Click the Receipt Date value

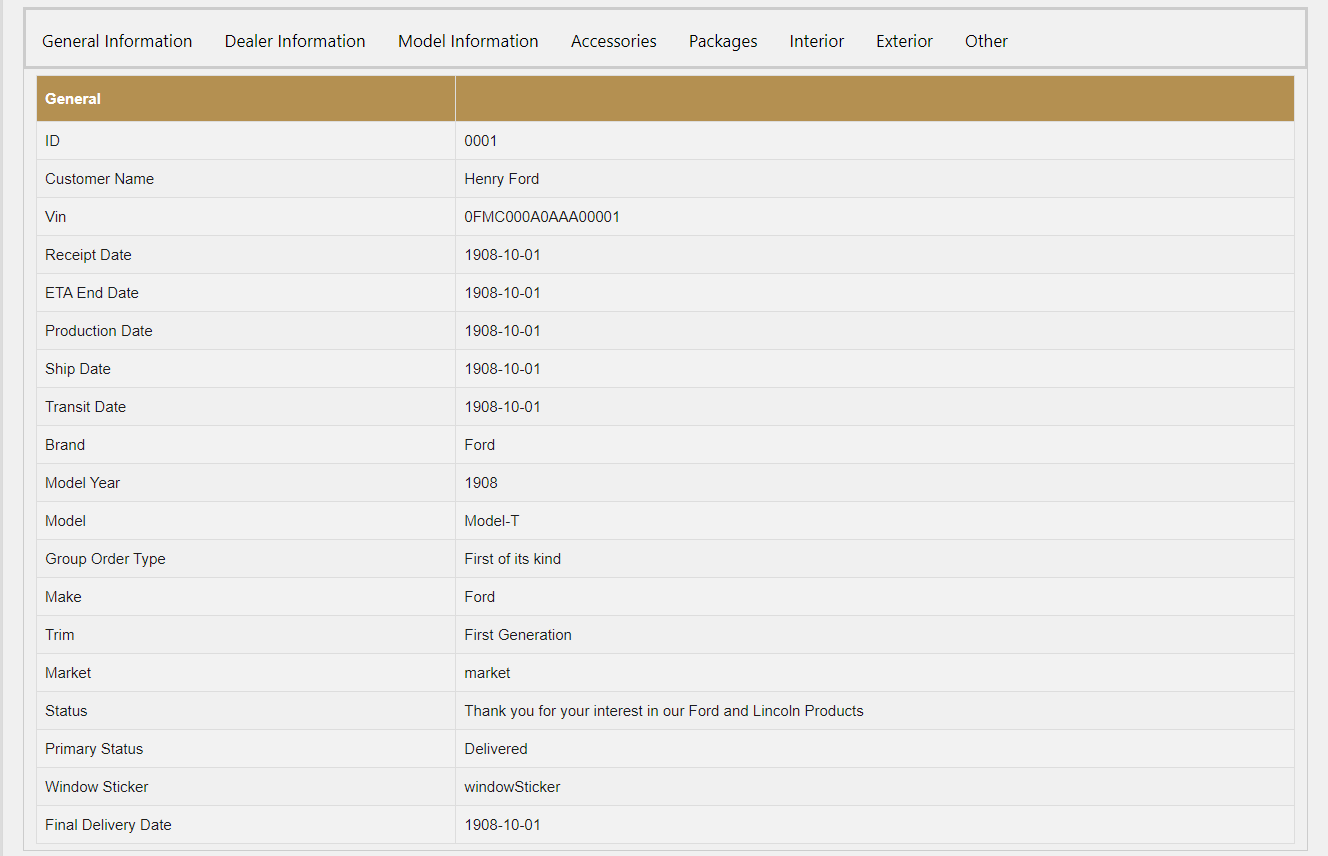[x=503, y=255]
